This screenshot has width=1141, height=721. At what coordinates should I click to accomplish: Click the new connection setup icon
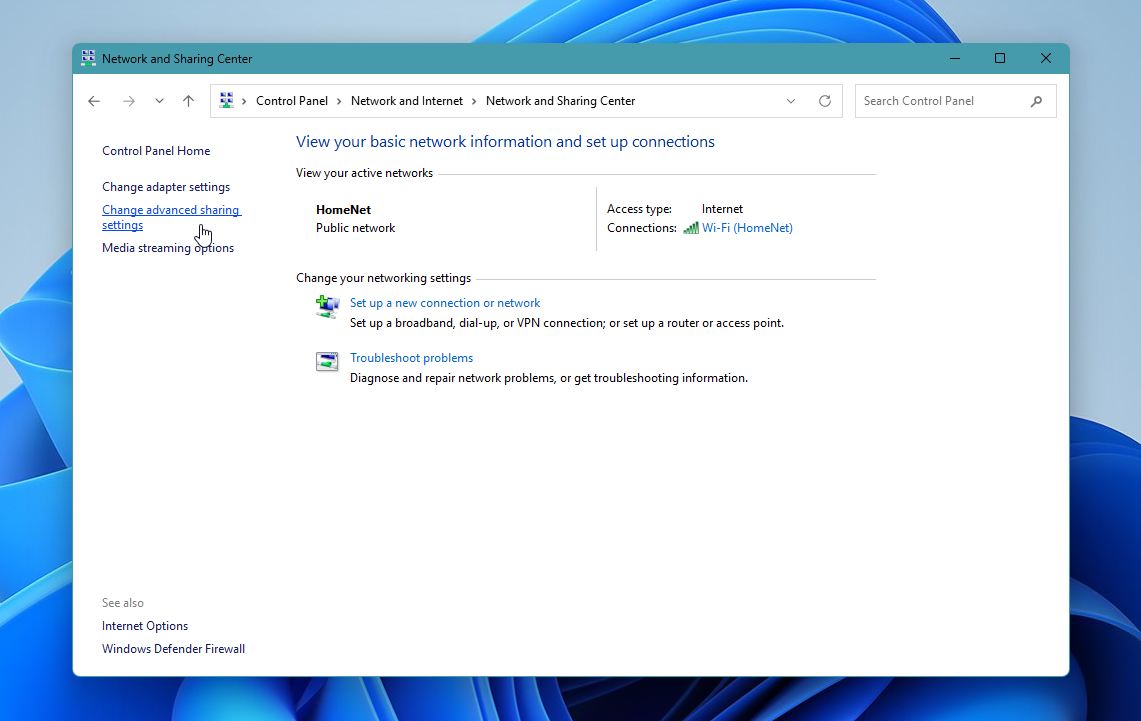click(x=327, y=306)
